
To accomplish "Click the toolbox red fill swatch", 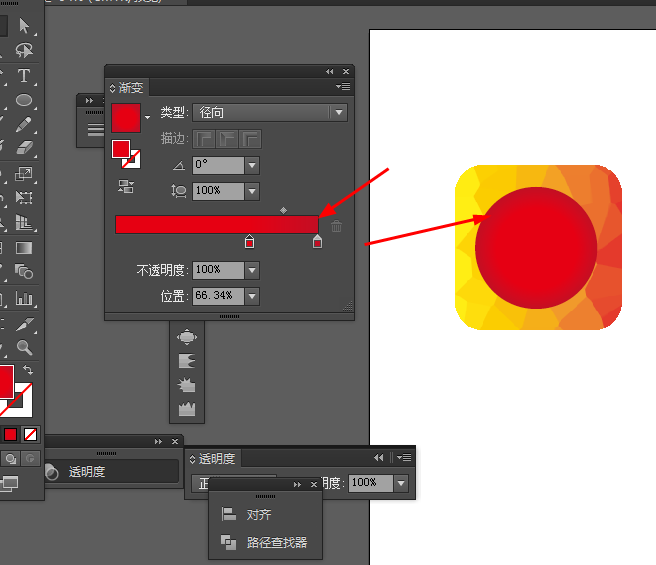I will coord(7,382).
